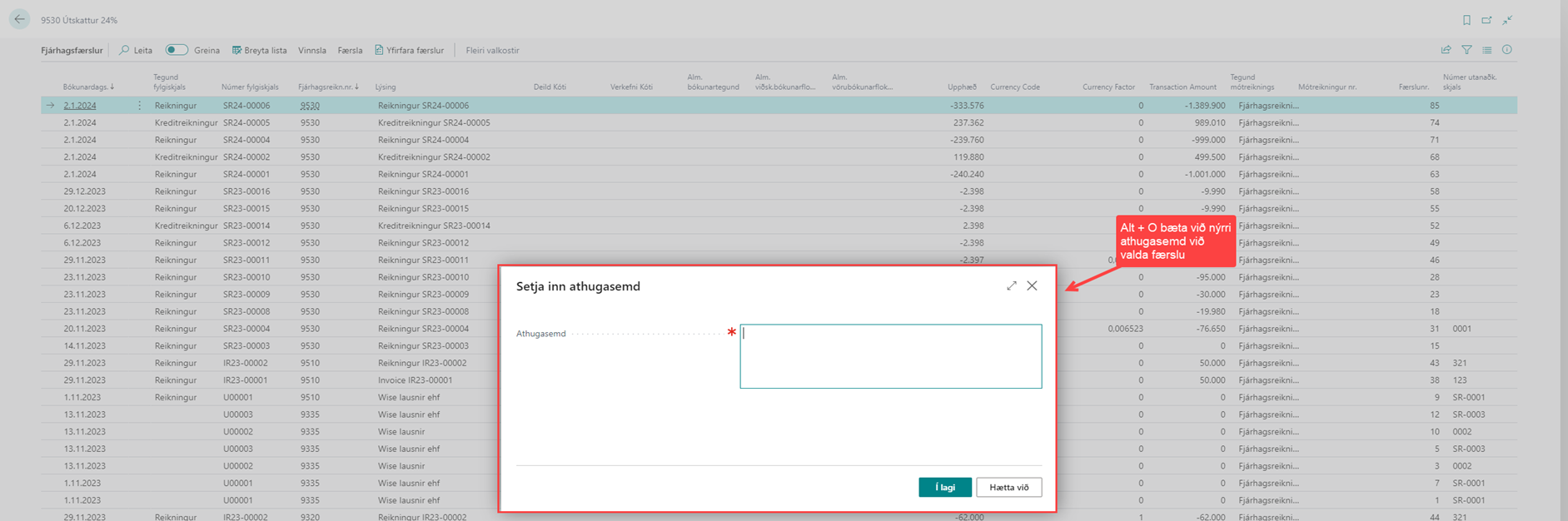
Task: Open page in new window icon
Action: 1486,20
